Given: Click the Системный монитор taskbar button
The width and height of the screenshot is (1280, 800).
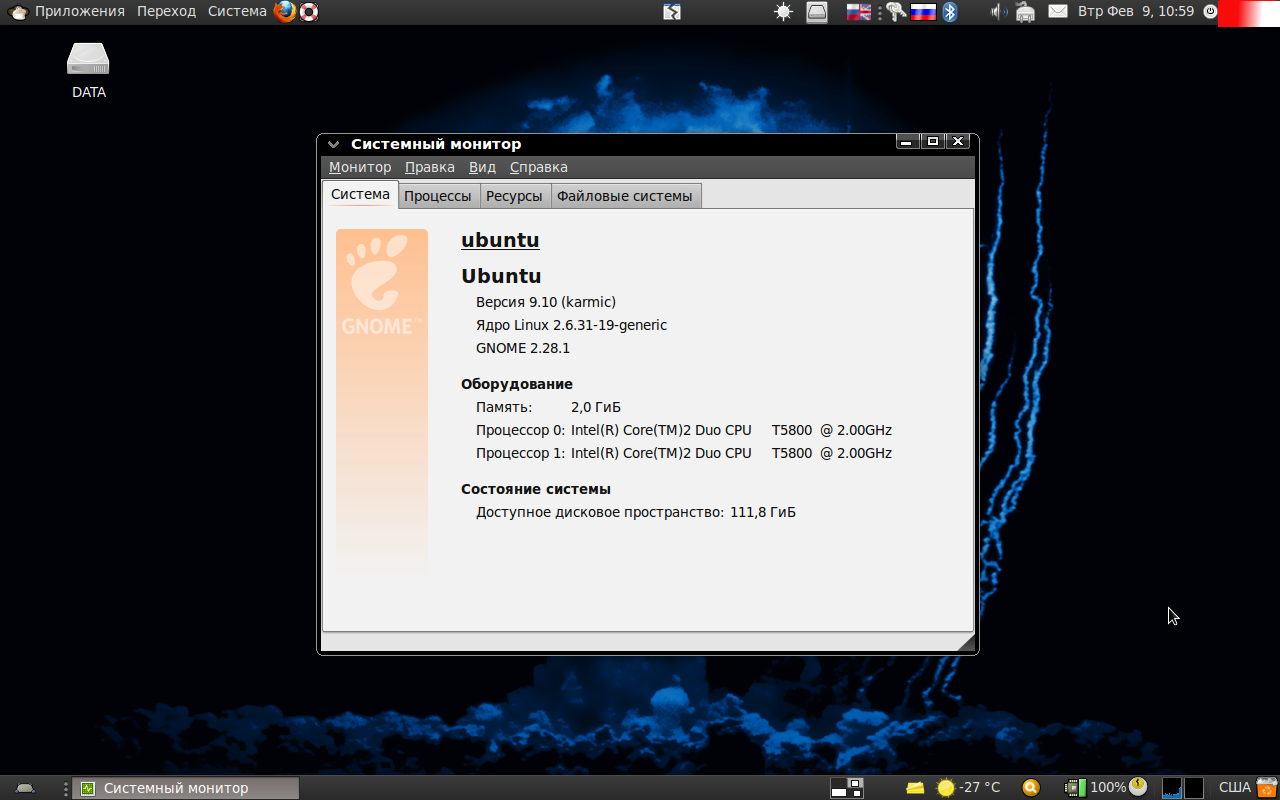Looking at the screenshot, I should (185, 788).
